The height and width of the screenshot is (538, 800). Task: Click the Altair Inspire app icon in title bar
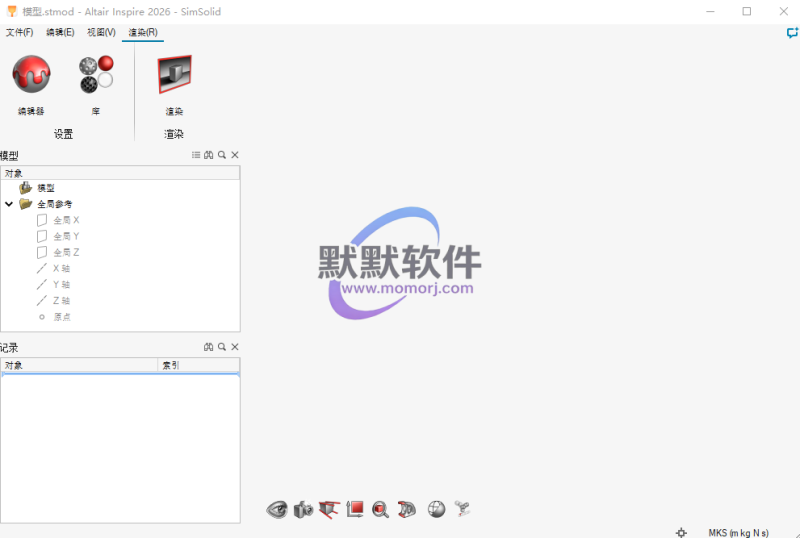coord(11,11)
